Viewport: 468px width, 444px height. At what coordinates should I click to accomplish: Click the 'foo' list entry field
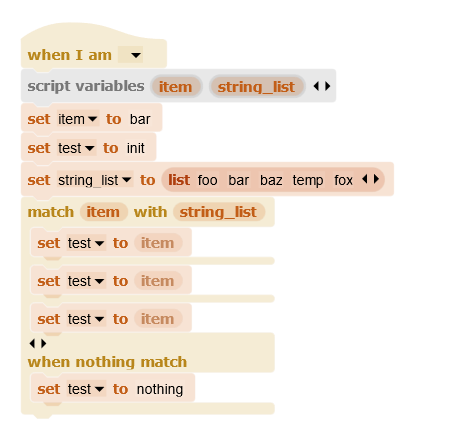(208, 180)
